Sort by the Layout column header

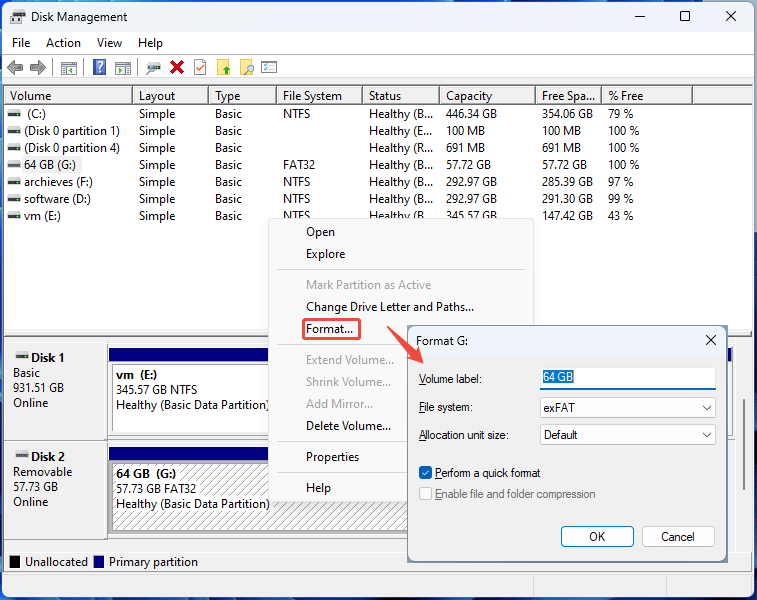pyautogui.click(x=171, y=96)
